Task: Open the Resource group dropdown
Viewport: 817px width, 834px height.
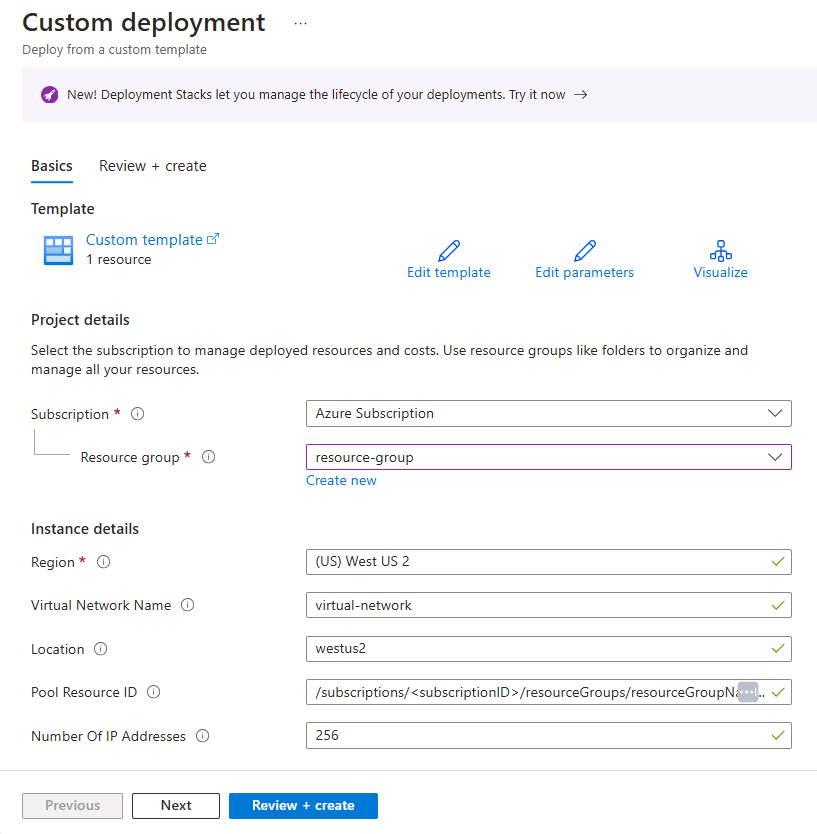Action: coord(775,456)
